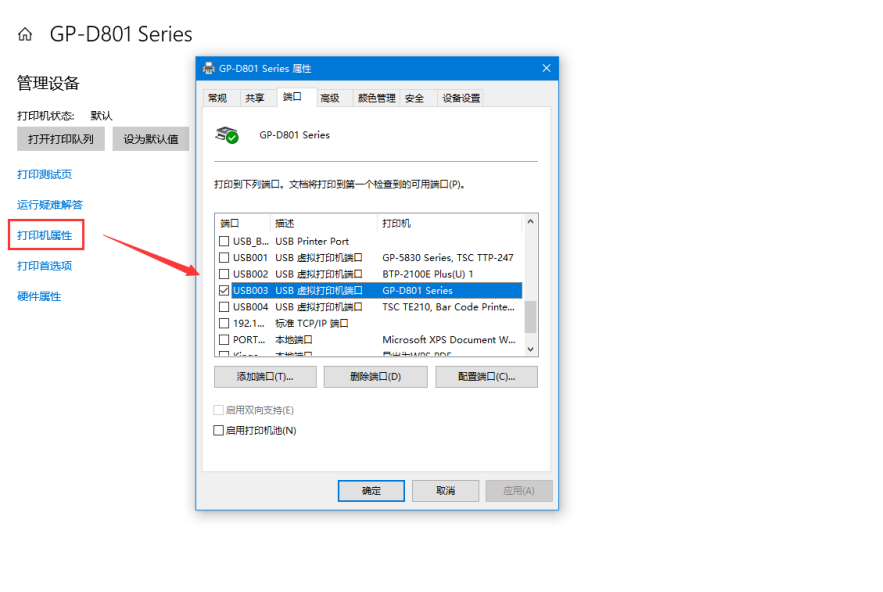The width and height of the screenshot is (883, 592).
Task: Close the GP-D801 Series properties dialog
Action: tap(546, 68)
